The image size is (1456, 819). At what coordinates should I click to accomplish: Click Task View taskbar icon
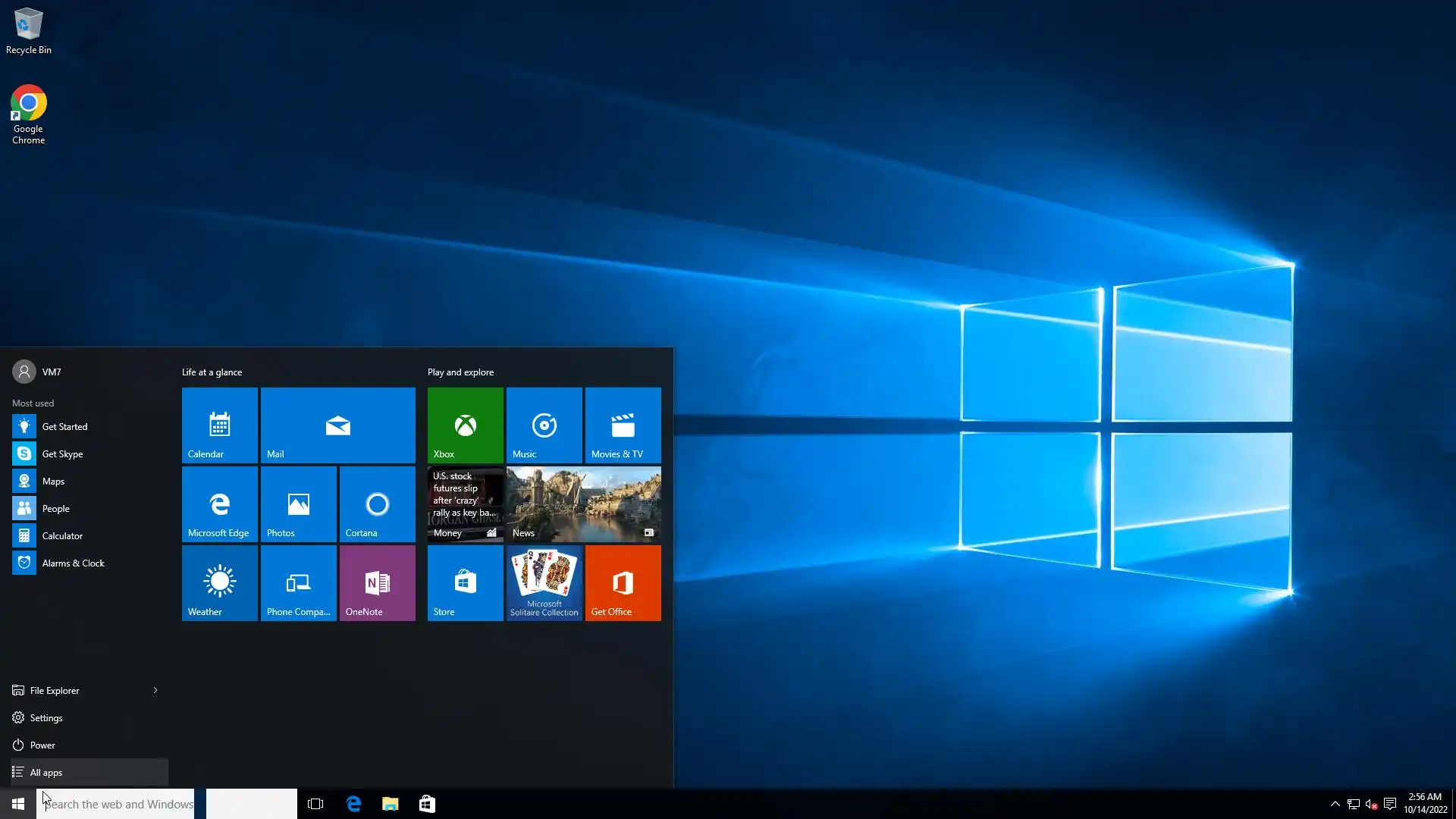(315, 804)
